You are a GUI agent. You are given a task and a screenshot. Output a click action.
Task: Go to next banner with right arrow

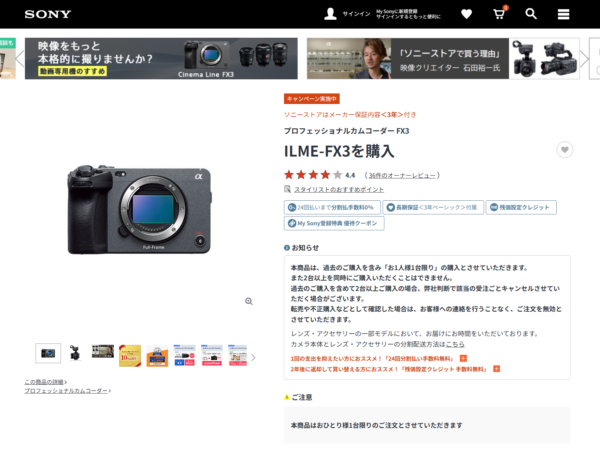click(584, 59)
